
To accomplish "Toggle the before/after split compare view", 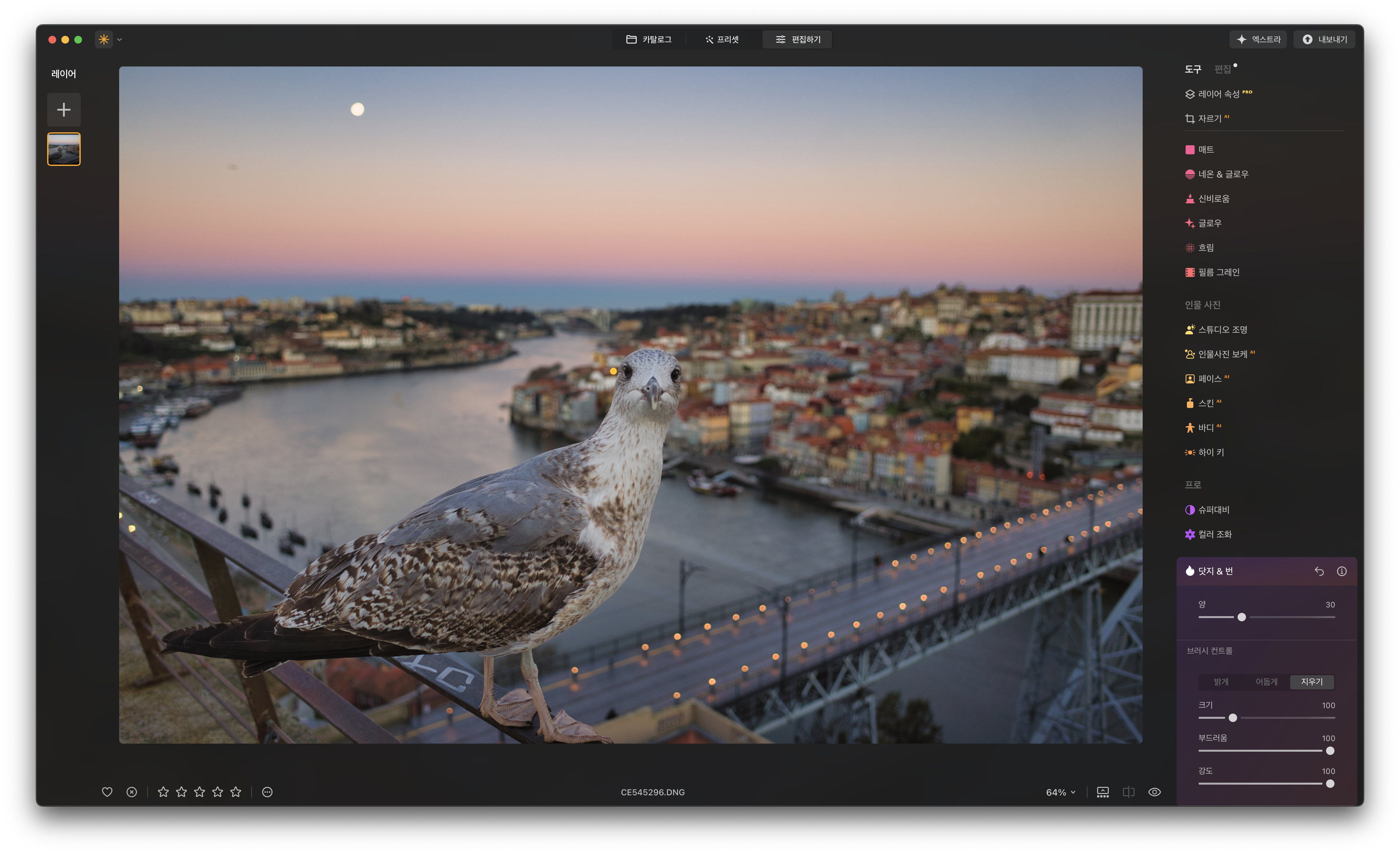I will (x=1128, y=791).
